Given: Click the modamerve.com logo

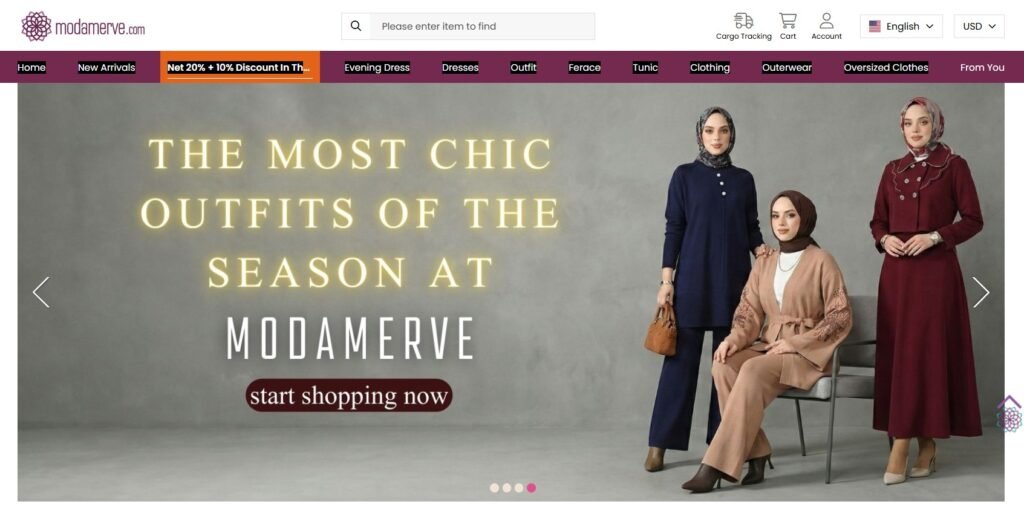Looking at the screenshot, I should [x=83, y=26].
